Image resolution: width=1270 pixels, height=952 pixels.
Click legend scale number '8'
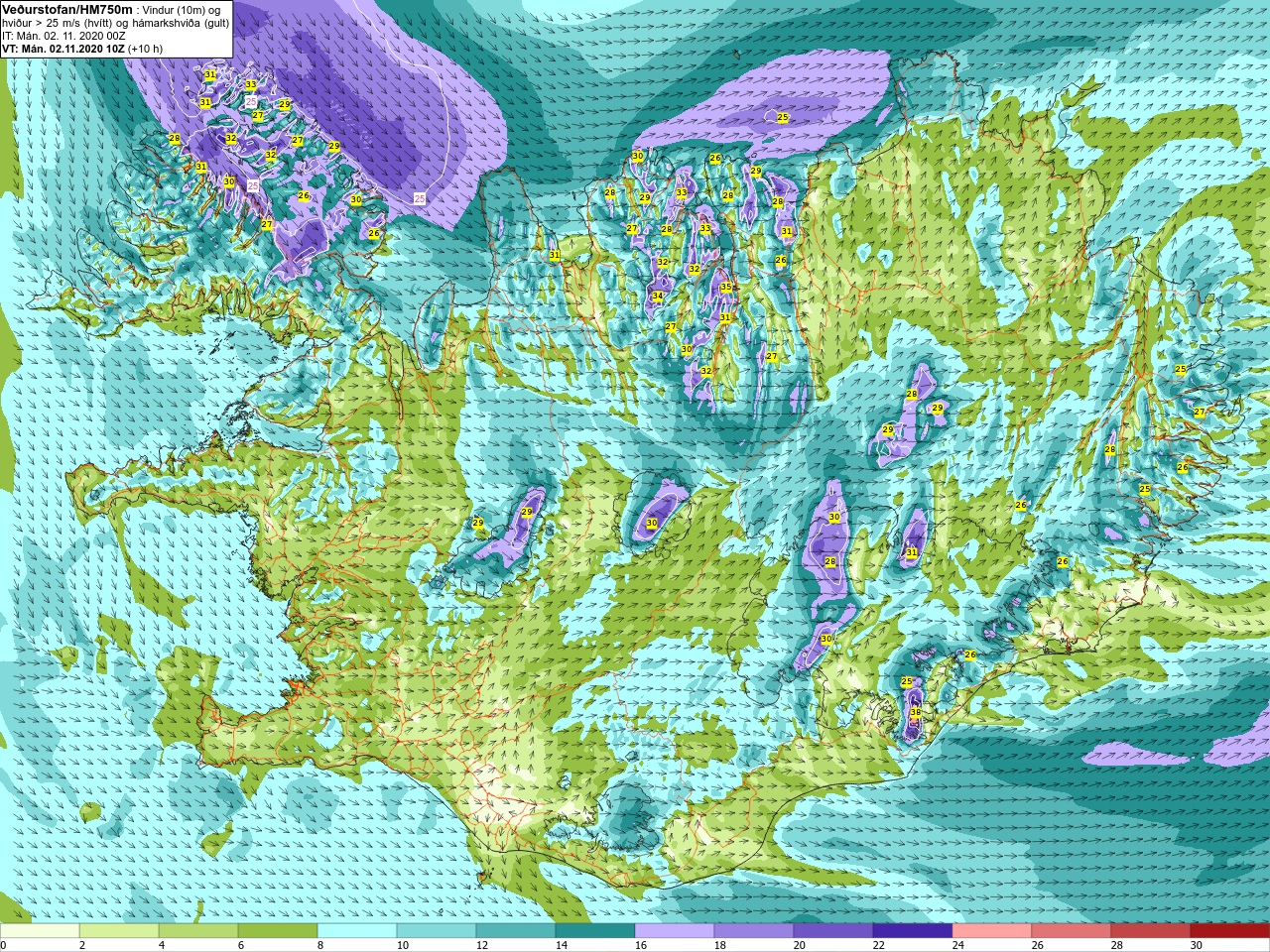tap(321, 945)
